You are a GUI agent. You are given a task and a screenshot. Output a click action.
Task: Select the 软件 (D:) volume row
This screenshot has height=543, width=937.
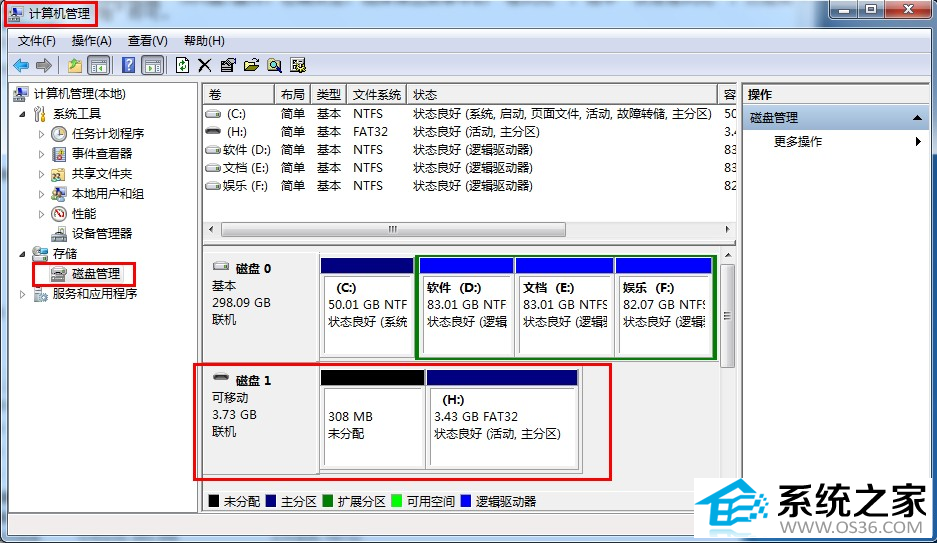pyautogui.click(x=469, y=149)
